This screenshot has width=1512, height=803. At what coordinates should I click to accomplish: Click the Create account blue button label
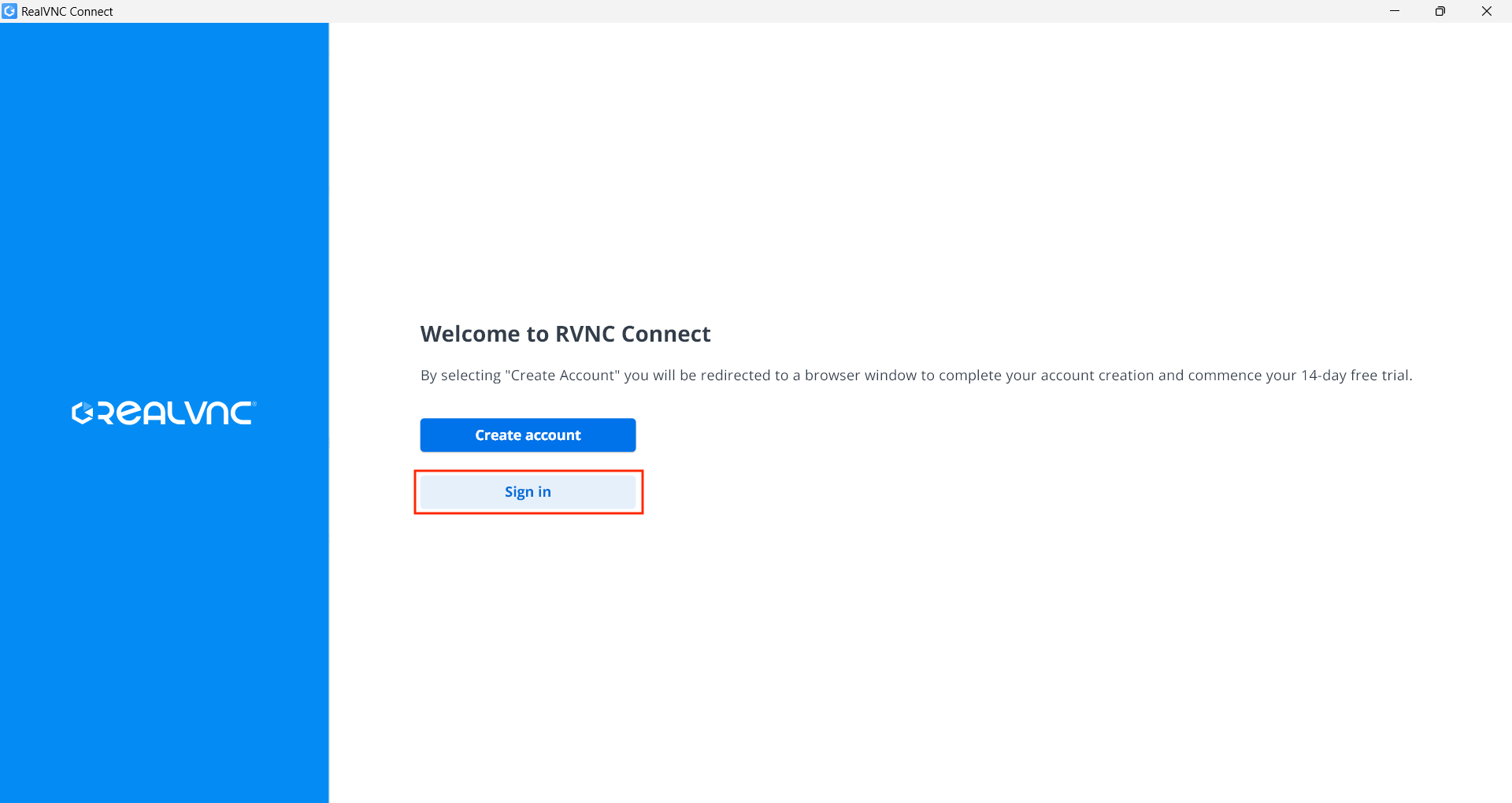point(528,435)
